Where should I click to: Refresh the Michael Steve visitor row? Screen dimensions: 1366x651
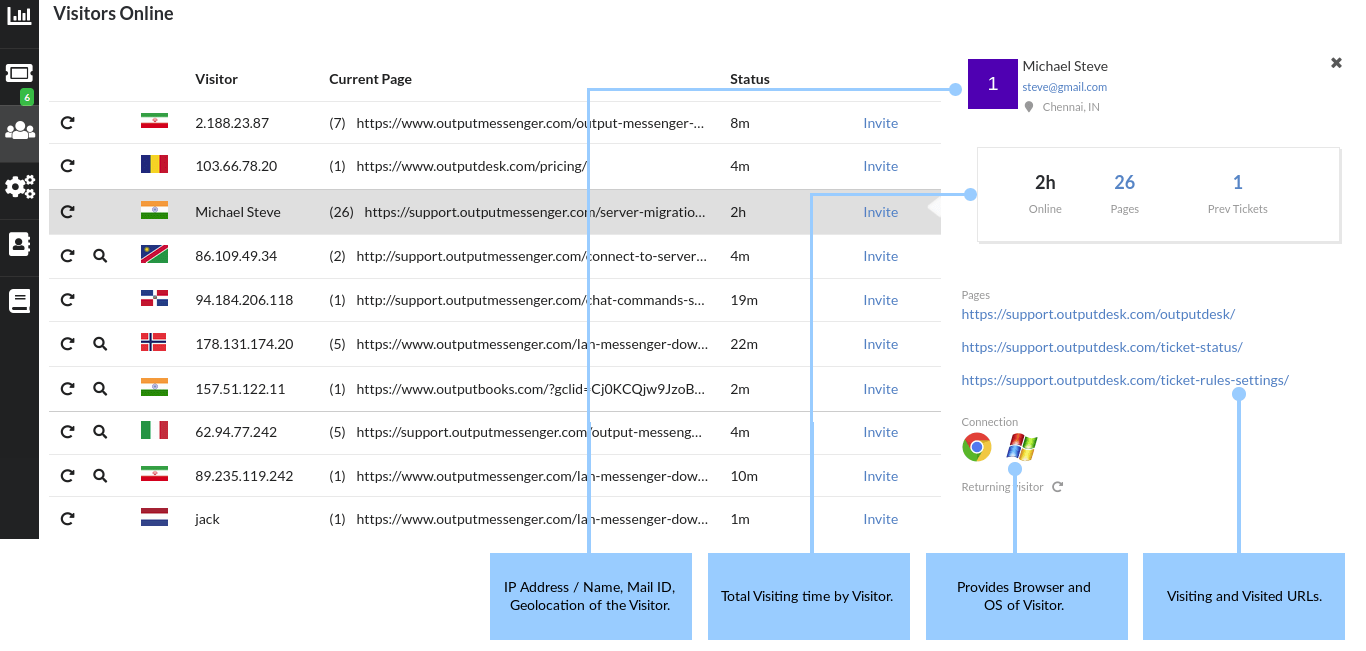click(x=67, y=212)
